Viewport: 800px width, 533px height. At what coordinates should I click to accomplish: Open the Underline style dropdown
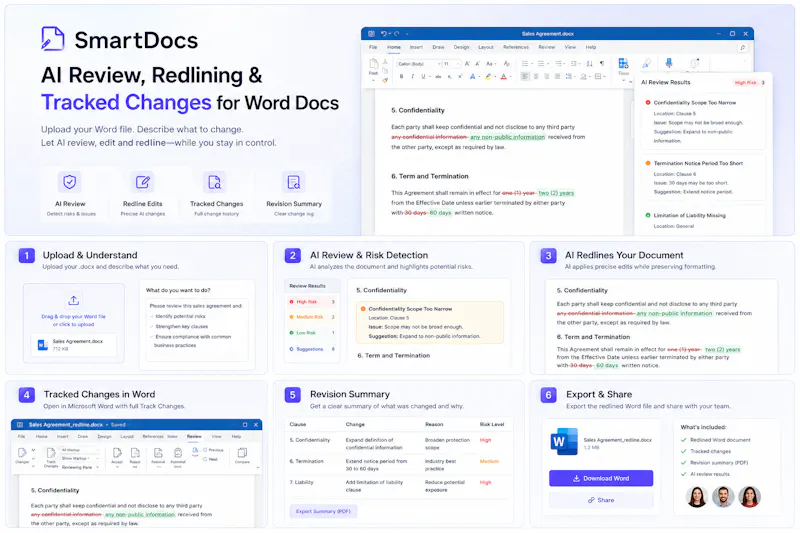[429, 77]
